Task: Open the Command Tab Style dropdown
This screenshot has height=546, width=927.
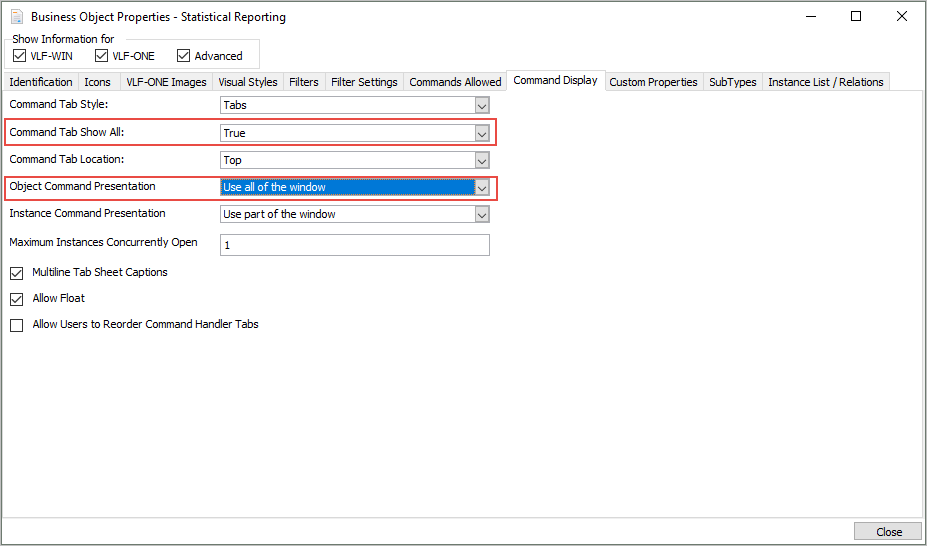Action: tap(482, 106)
